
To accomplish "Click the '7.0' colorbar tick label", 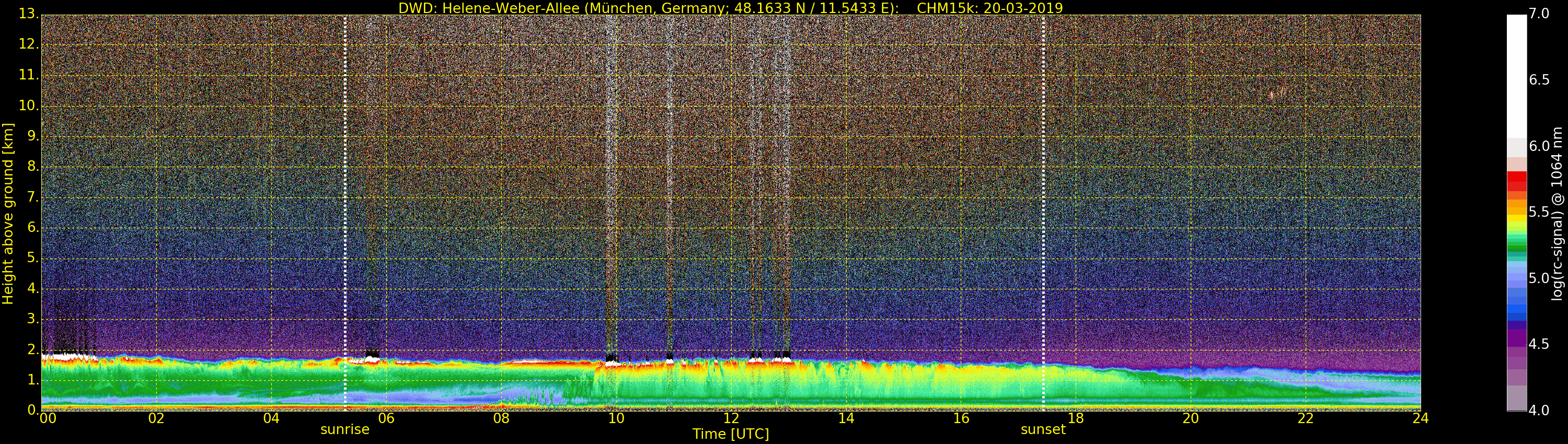I will coord(1539,14).
